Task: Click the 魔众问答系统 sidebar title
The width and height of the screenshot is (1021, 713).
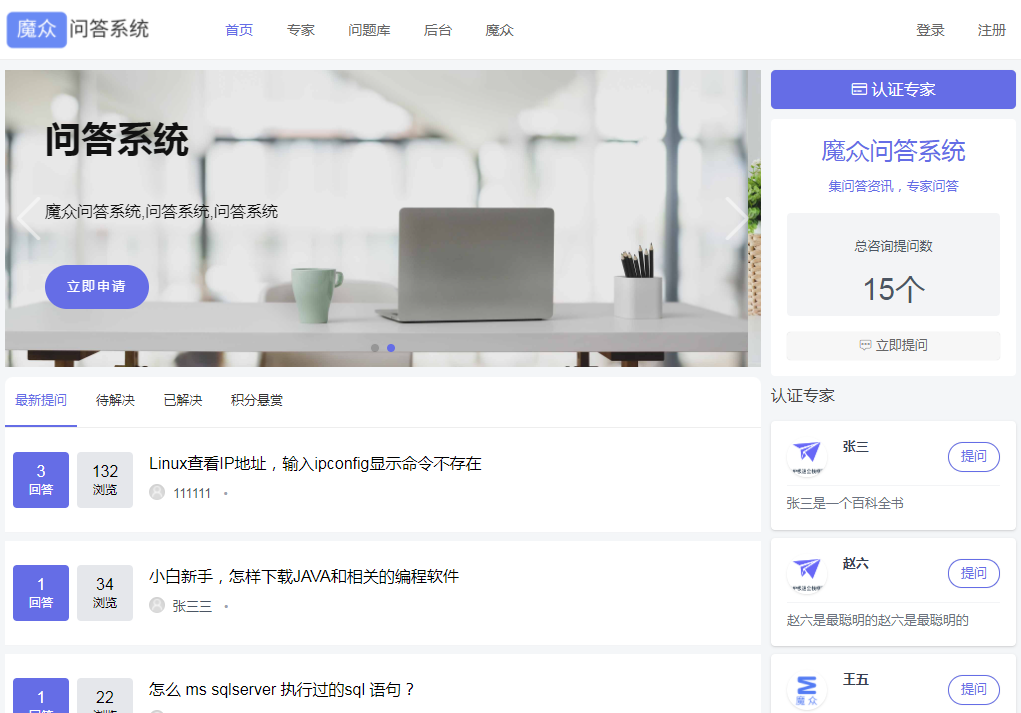Action: [893, 151]
